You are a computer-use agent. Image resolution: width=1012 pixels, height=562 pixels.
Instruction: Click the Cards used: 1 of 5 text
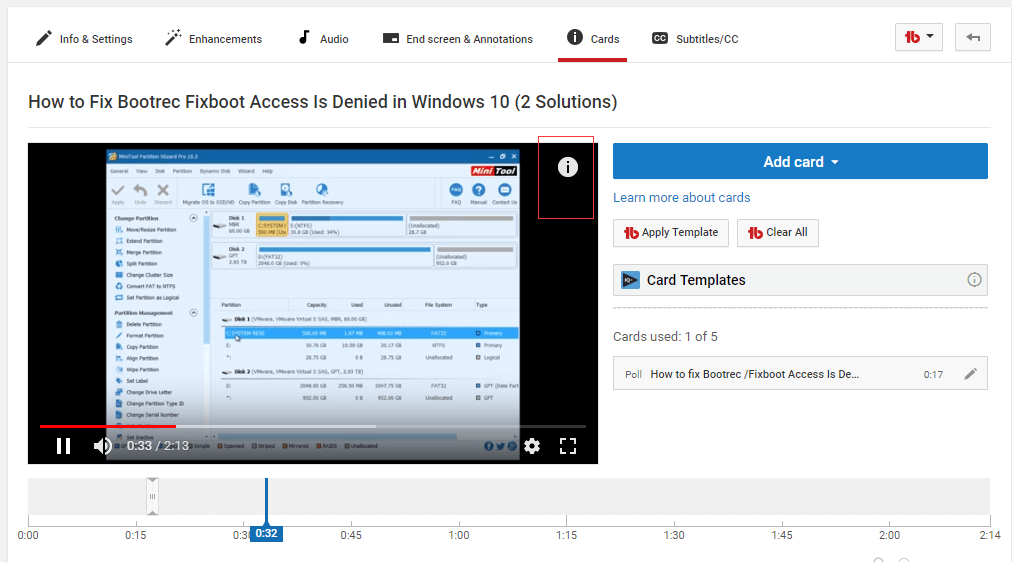[665, 337]
